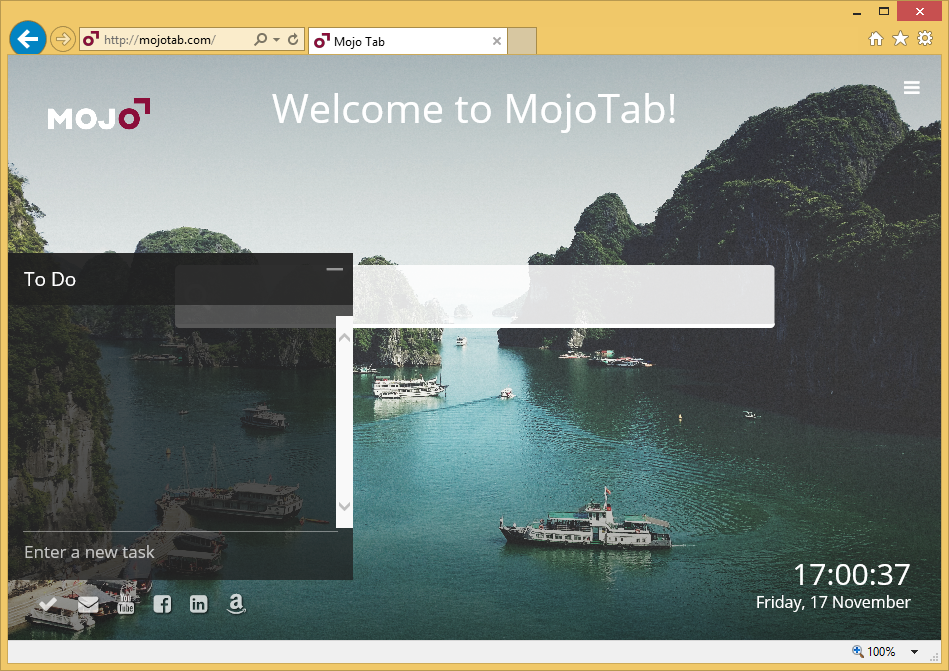
Task: Click the mojotab.com URL address field
Action: click(176, 40)
